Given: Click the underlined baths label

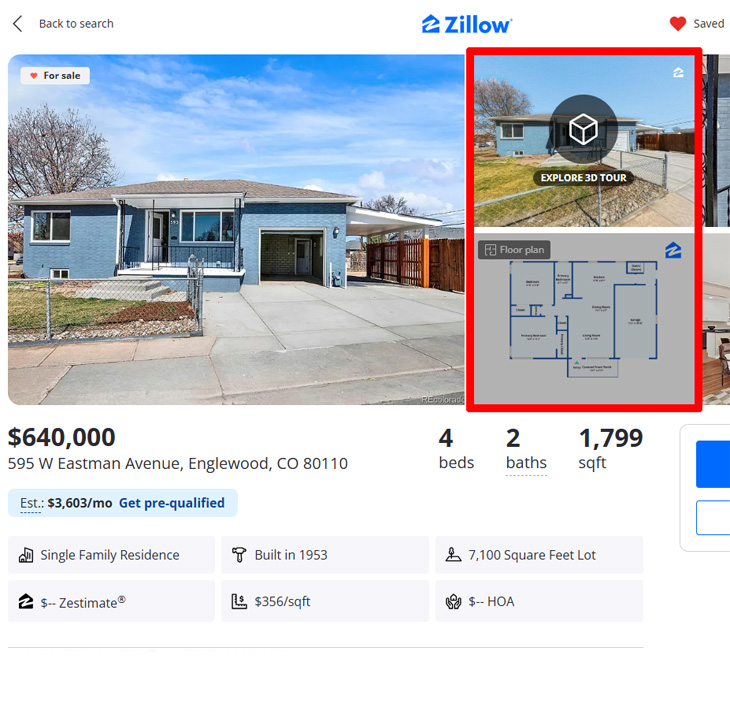Looking at the screenshot, I should [x=526, y=463].
